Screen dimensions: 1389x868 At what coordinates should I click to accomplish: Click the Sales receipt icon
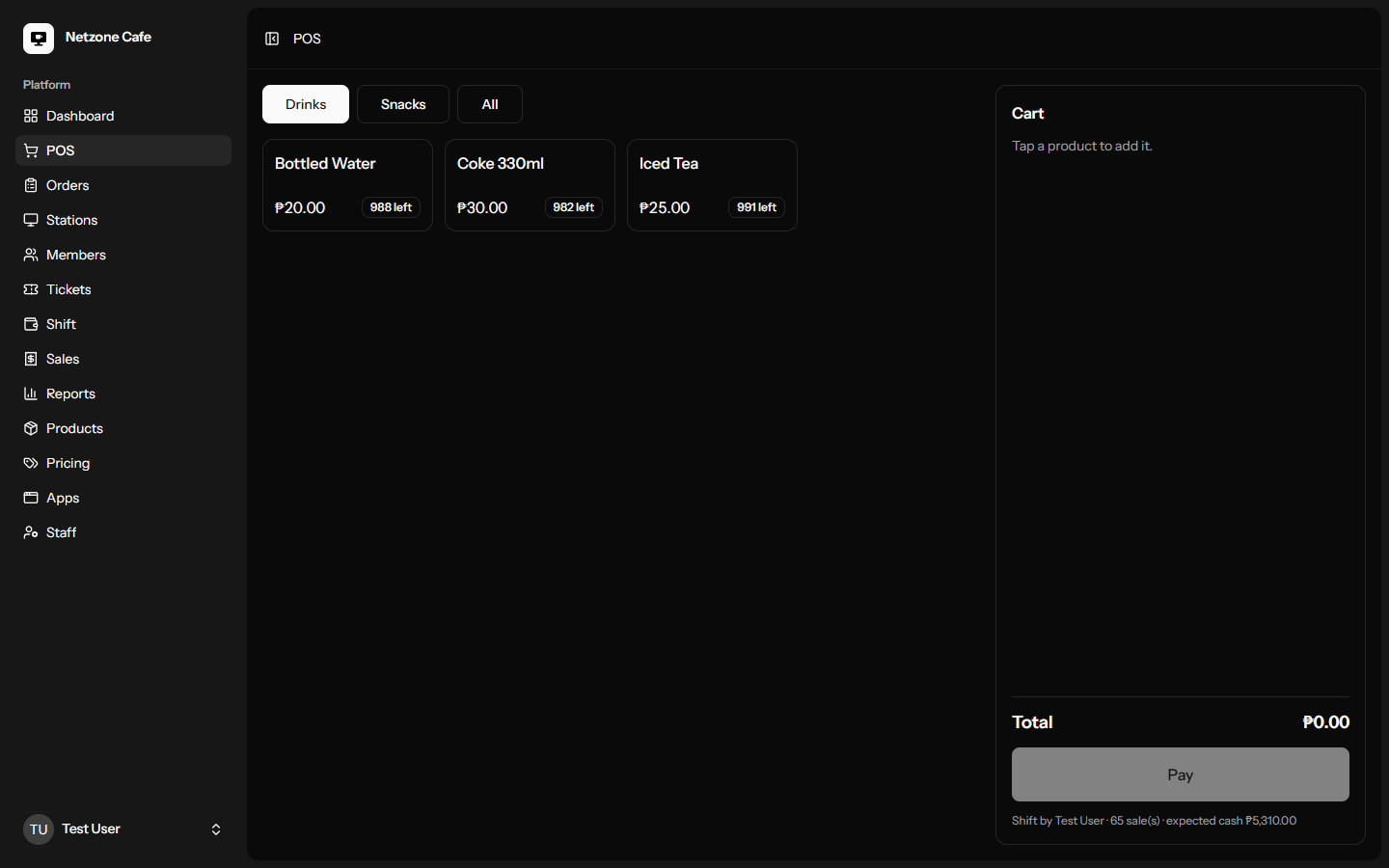[31, 359]
